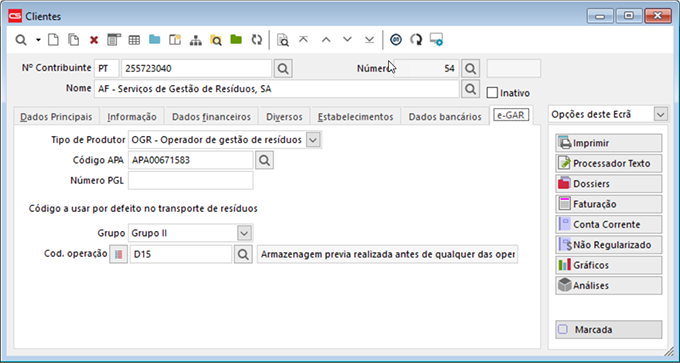Expand the Tipo de Produtor dropdown
Viewport: 680px width, 363px height.
click(x=314, y=140)
